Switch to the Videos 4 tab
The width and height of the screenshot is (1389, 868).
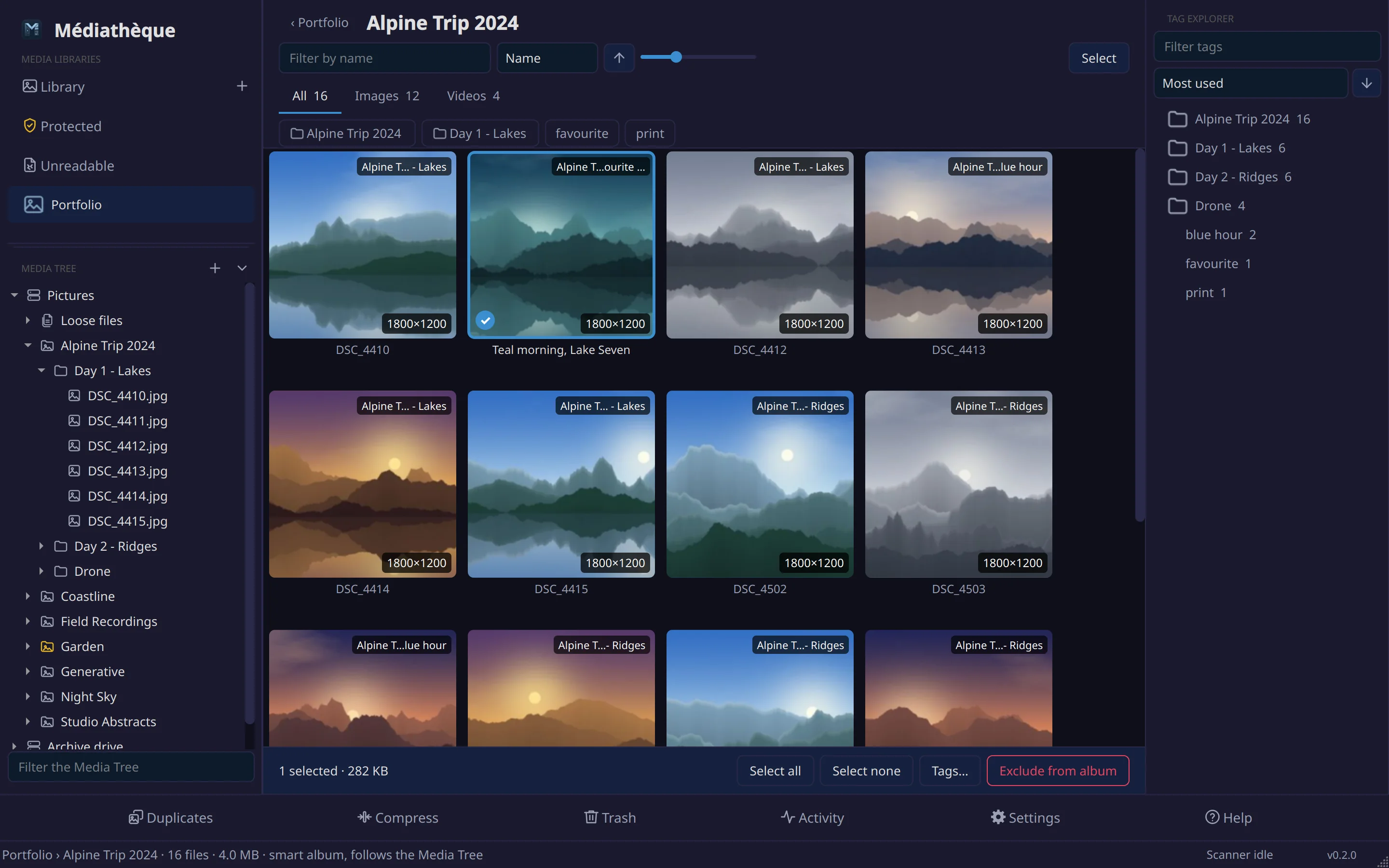(x=473, y=96)
